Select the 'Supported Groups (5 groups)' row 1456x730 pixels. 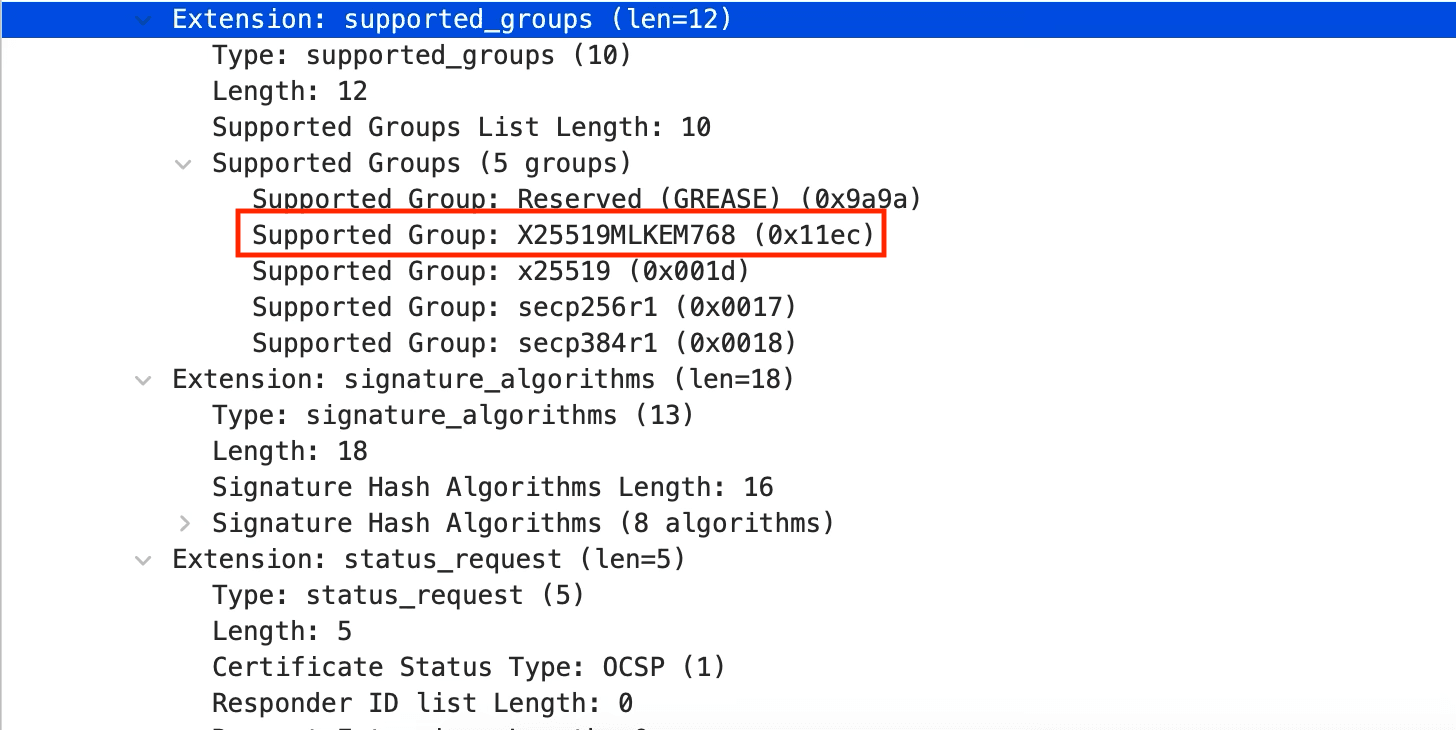pyautogui.click(x=728, y=164)
